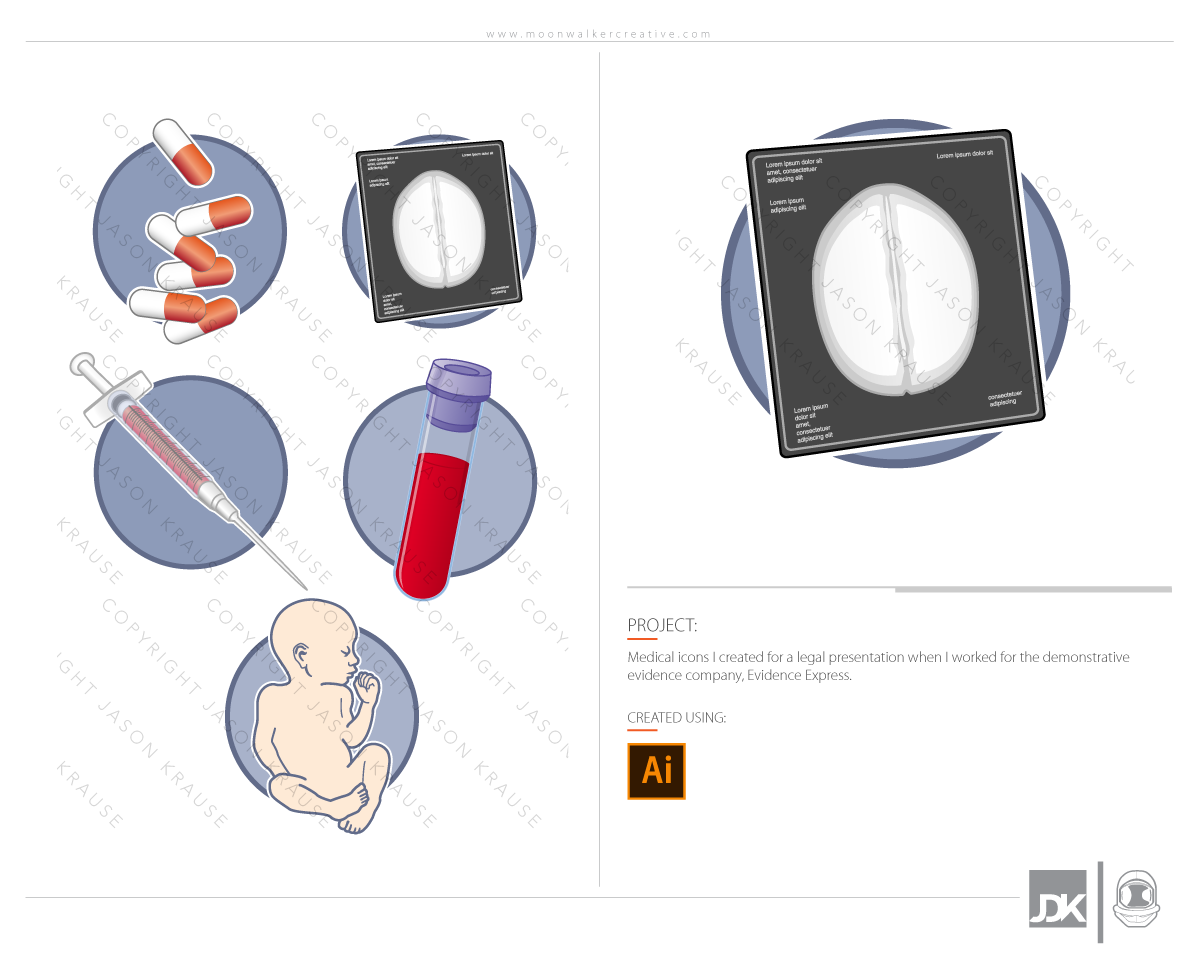Click the Adobe Illustrator Ai icon
The image size is (1200, 960).
point(656,771)
